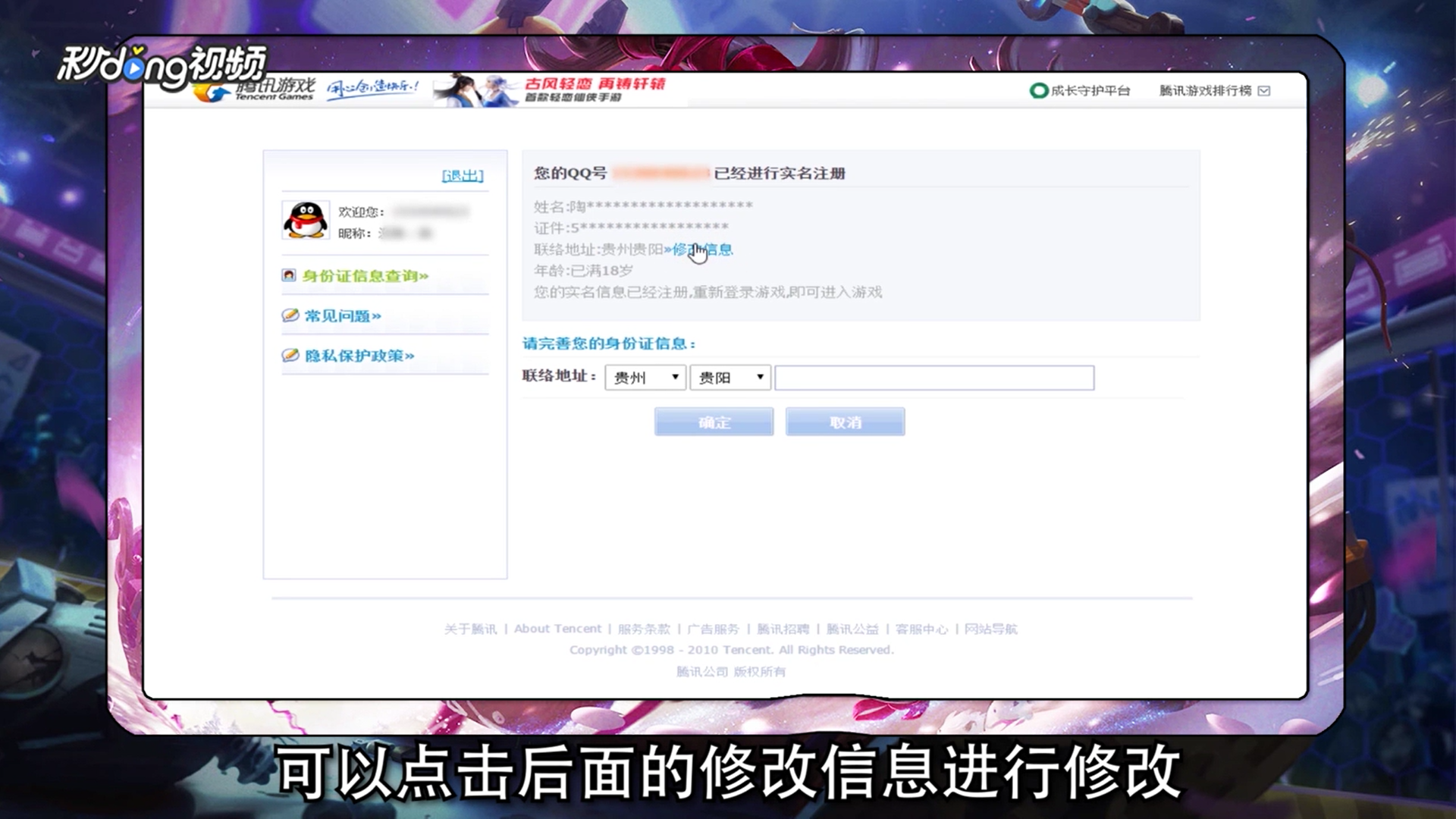Viewport: 1456px width, 819px height.
Task: Click the privacy policy pencil icon
Action: pyautogui.click(x=290, y=355)
